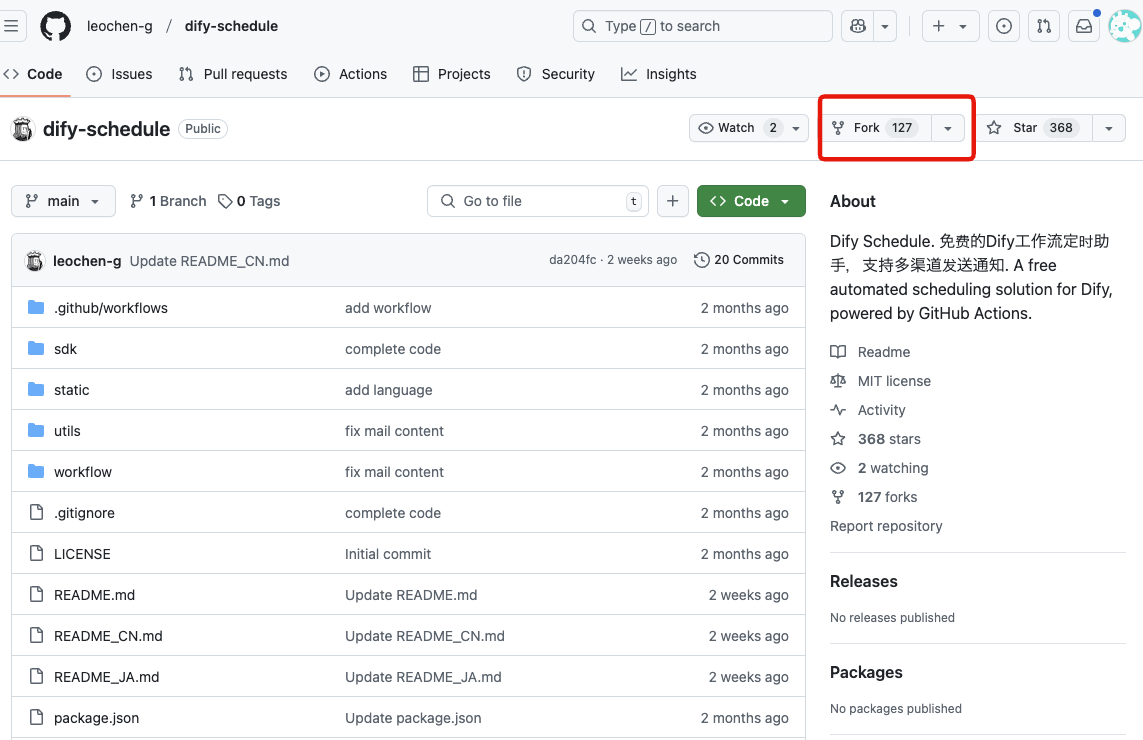Open the Watch notifications dropdown
The width and height of the screenshot is (1143, 740).
coord(749,128)
